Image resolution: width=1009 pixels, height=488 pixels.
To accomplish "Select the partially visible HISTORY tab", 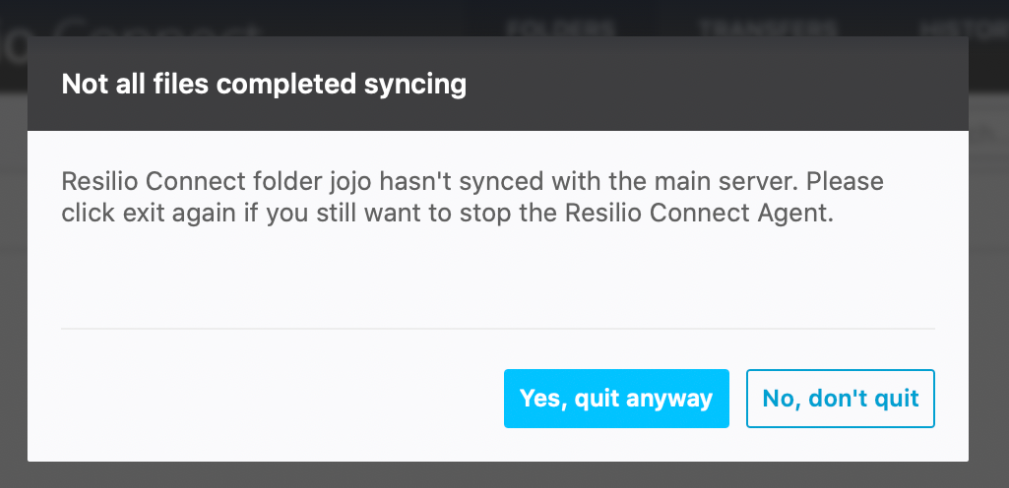I will point(977,26).
